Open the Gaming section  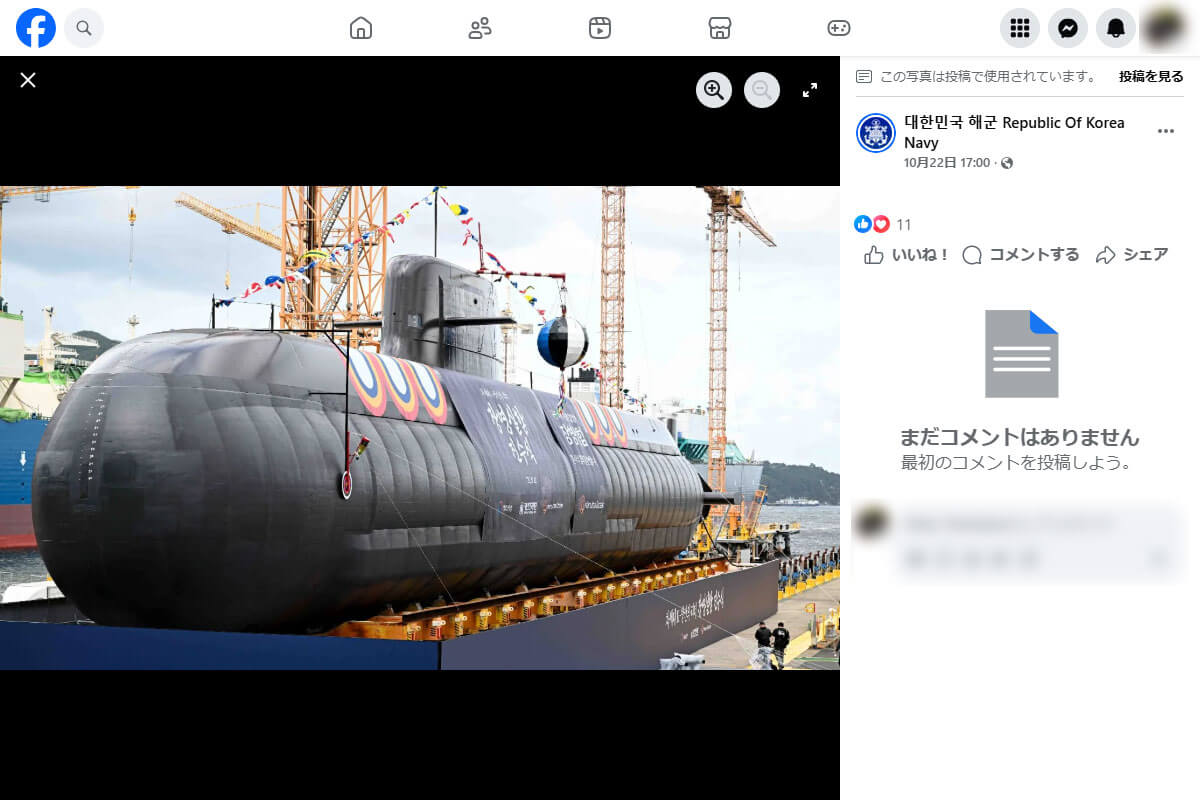(840, 28)
